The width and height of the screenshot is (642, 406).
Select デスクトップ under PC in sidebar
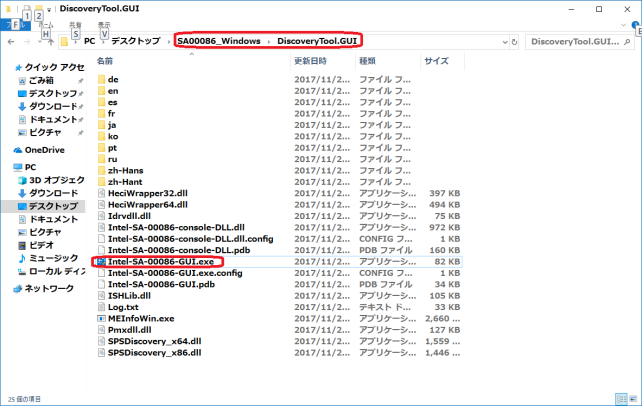[53, 206]
